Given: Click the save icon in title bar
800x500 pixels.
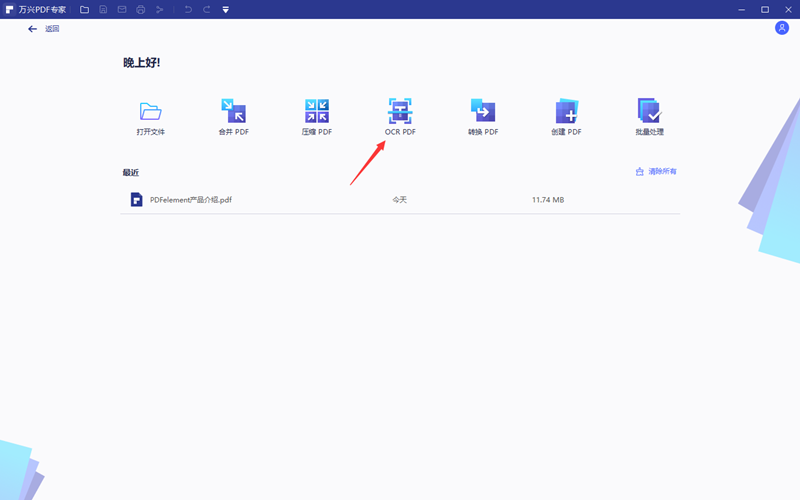Looking at the screenshot, I should tap(103, 9).
